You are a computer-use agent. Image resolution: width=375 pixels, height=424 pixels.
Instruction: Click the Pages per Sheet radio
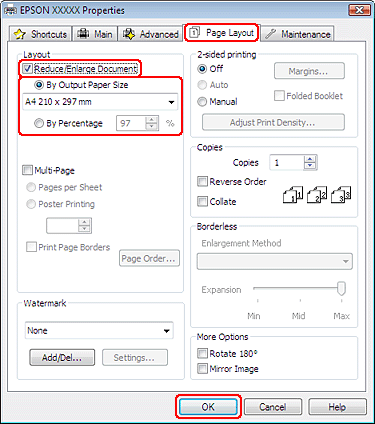tap(31, 187)
